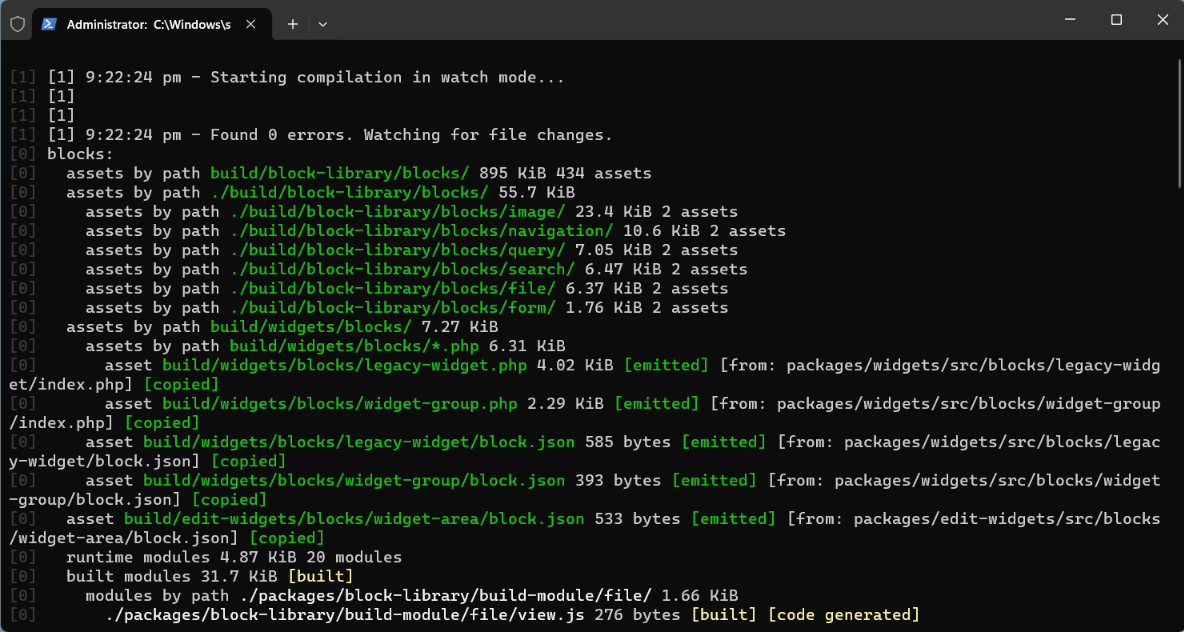The height and width of the screenshot is (632, 1184).
Task: Click the empty title bar area
Action: [680, 20]
